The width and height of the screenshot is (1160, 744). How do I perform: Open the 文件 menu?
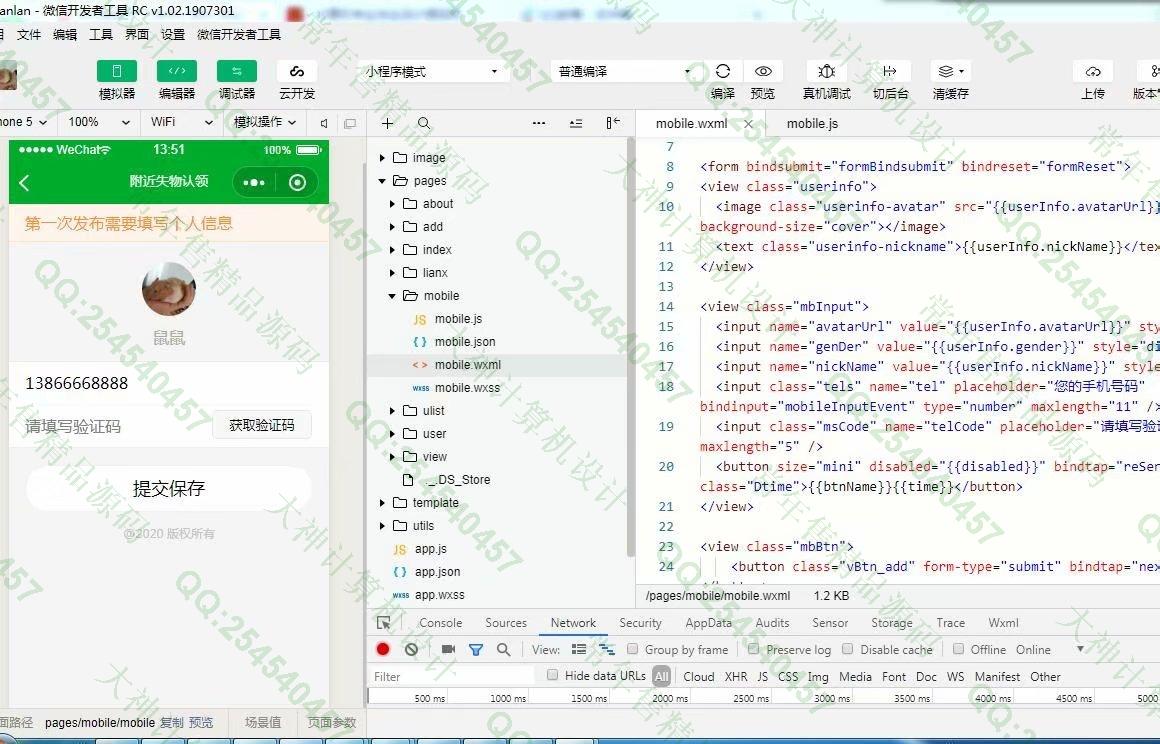coord(29,34)
